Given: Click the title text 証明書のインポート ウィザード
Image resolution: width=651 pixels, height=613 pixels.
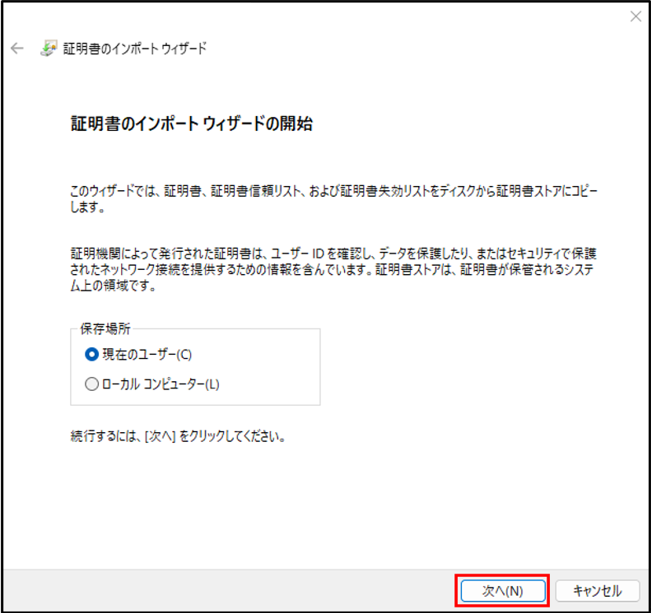Looking at the screenshot, I should tap(135, 49).
